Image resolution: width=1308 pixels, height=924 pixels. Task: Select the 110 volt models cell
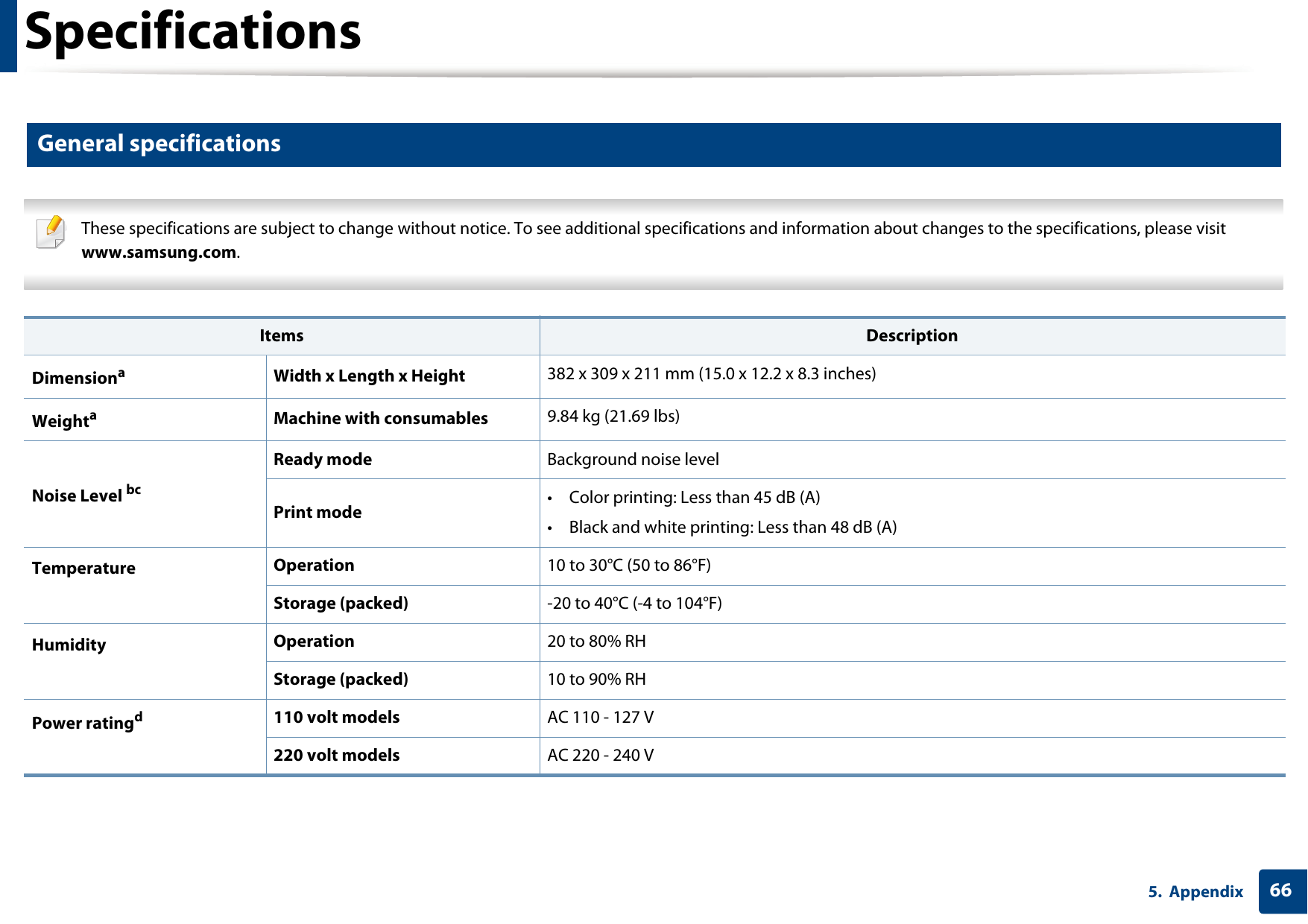(337, 717)
